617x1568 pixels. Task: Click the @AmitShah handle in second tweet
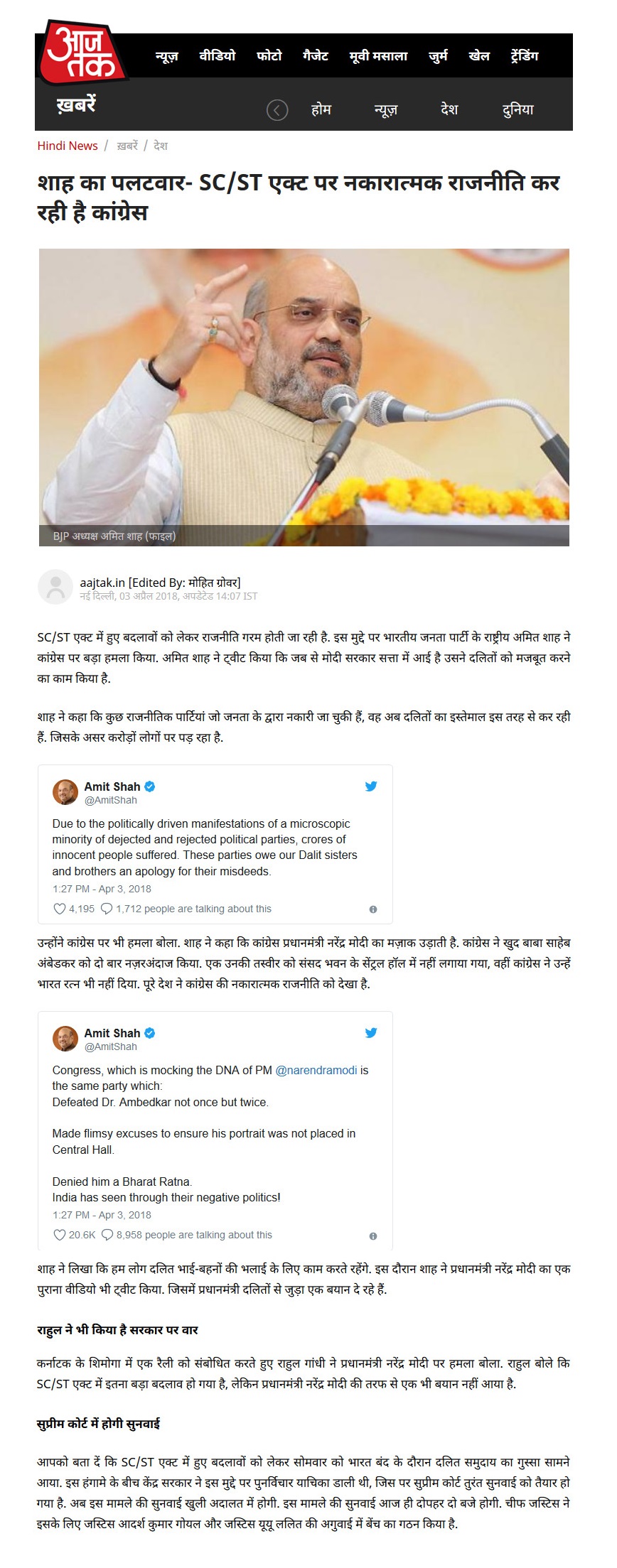tap(111, 1047)
